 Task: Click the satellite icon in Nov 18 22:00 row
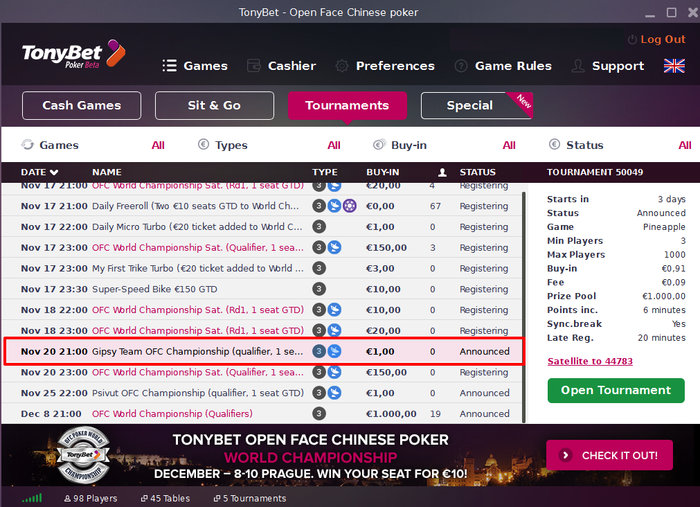[334, 310]
